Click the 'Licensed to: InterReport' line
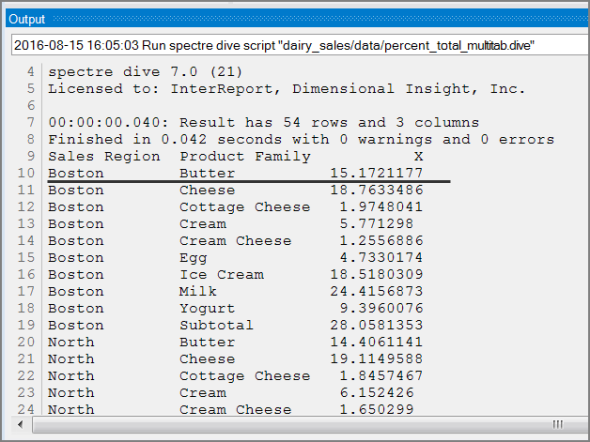The image size is (590, 442). tap(286, 89)
